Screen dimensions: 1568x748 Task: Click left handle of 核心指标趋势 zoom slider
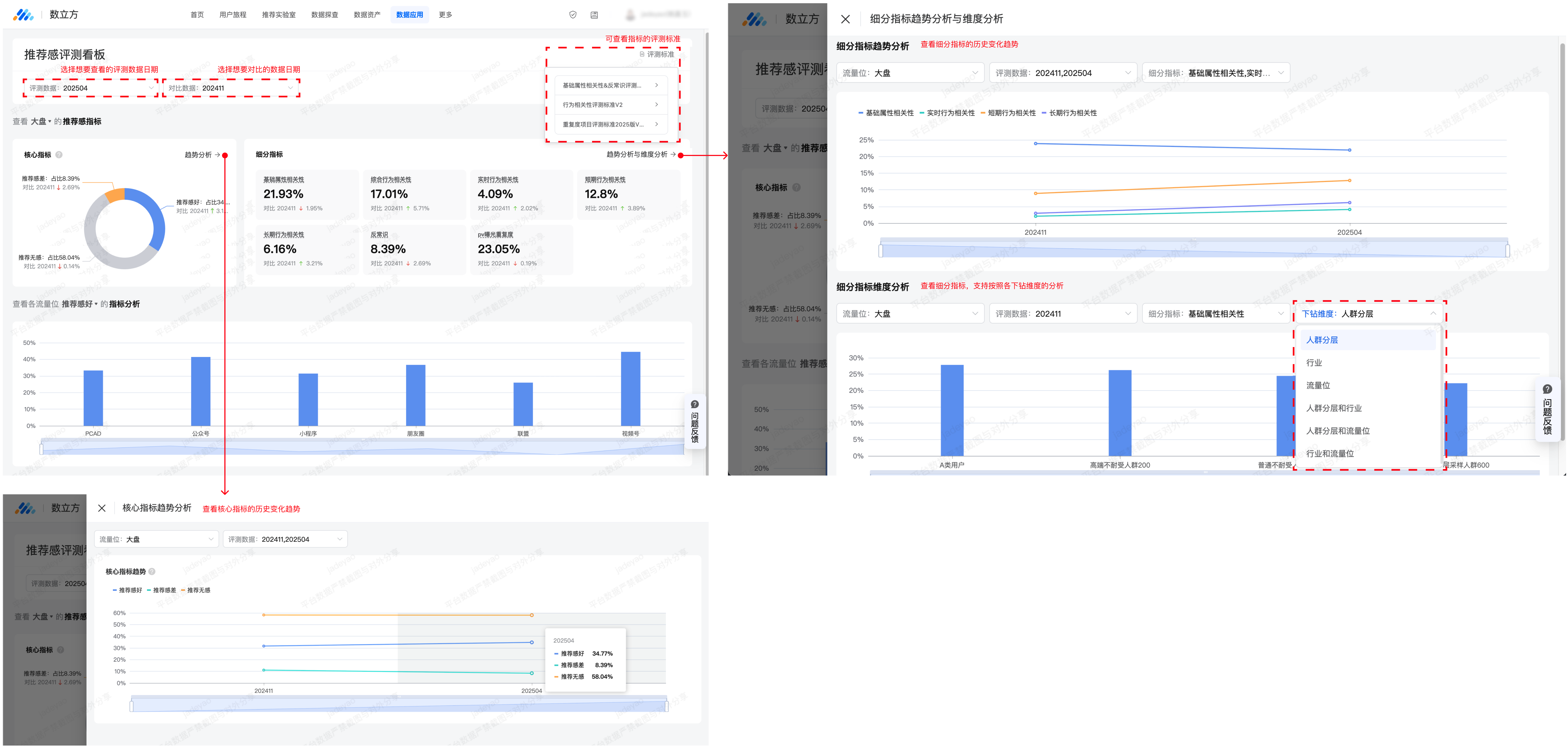[x=131, y=707]
